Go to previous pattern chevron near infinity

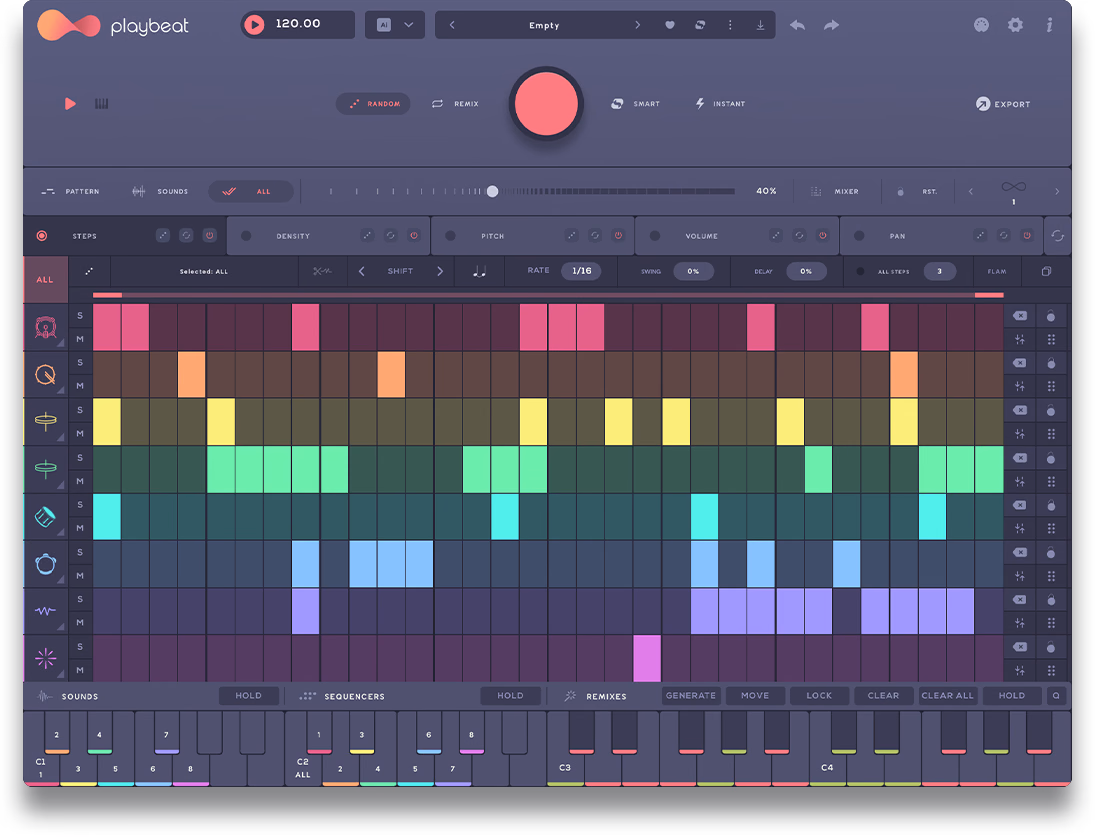(970, 191)
